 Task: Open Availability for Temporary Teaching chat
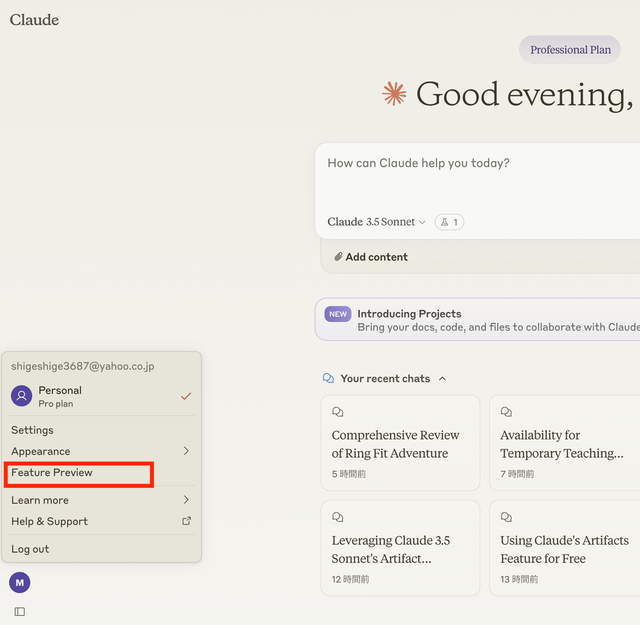point(565,443)
